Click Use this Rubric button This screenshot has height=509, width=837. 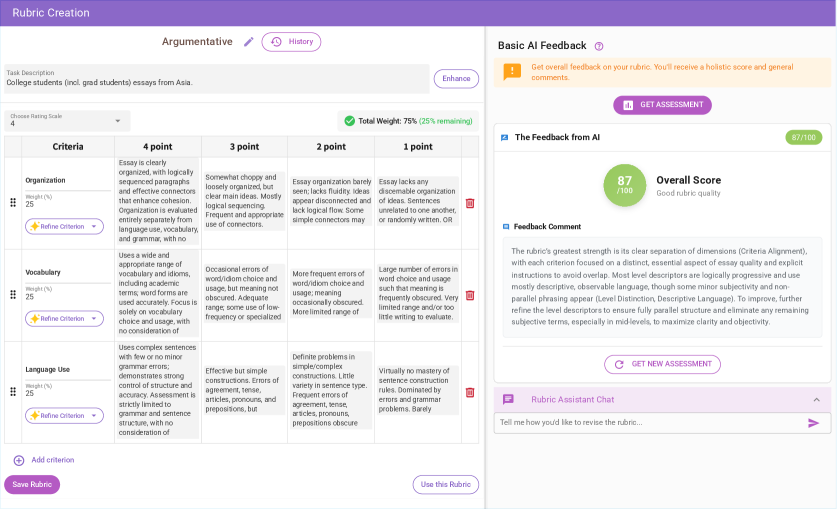point(445,485)
